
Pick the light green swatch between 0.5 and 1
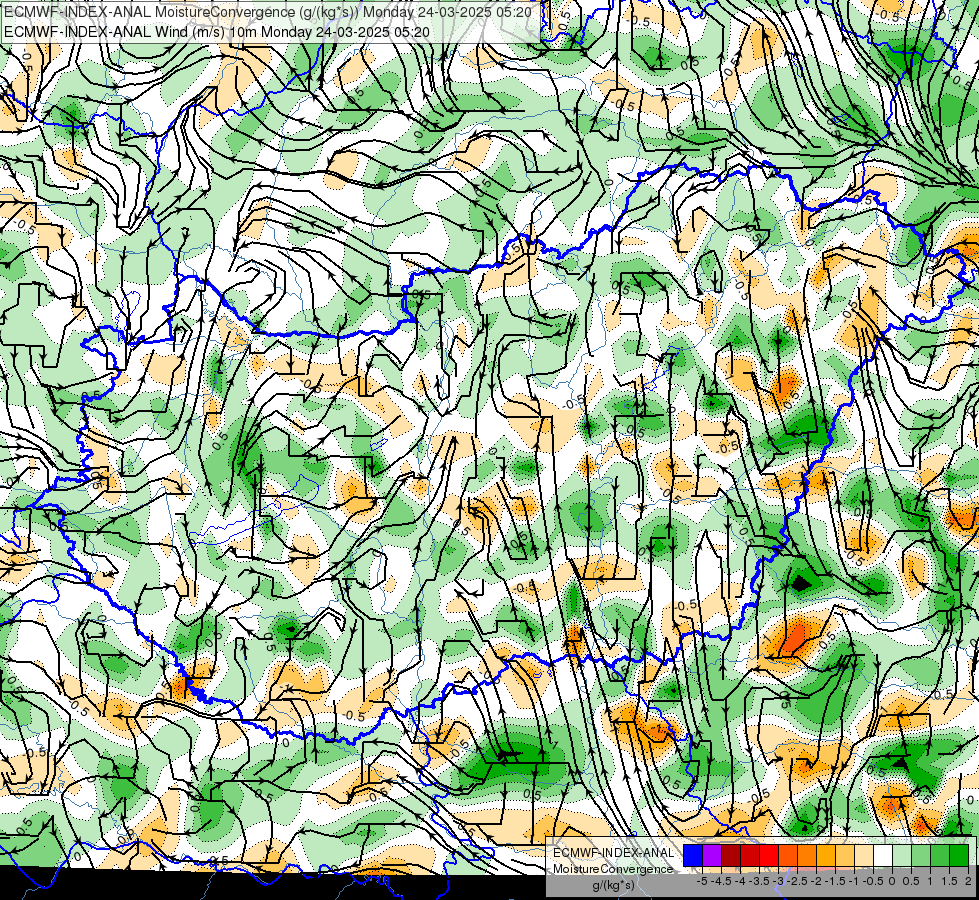click(921, 855)
